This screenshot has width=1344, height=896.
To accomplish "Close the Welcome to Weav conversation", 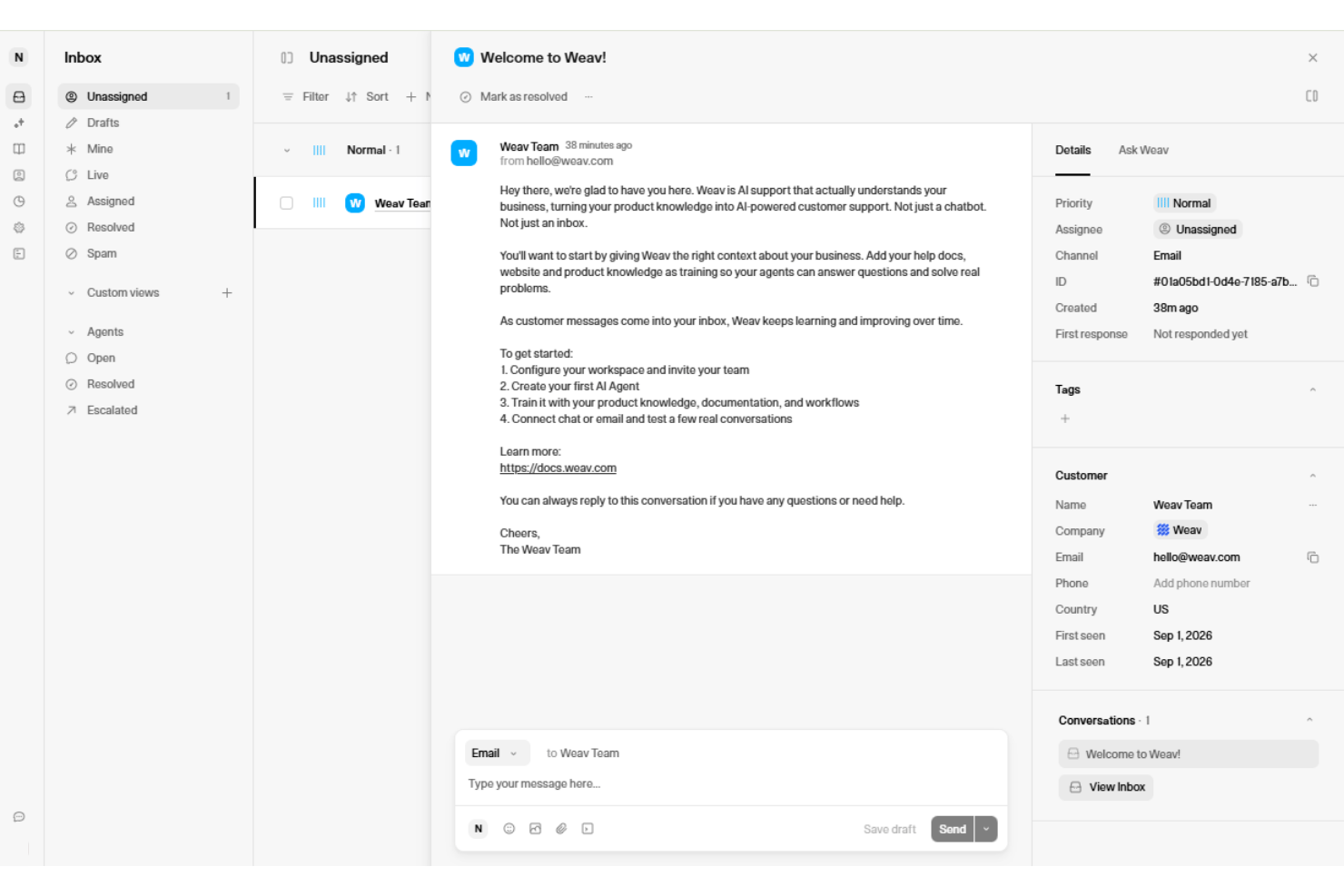I will pos(1313,57).
